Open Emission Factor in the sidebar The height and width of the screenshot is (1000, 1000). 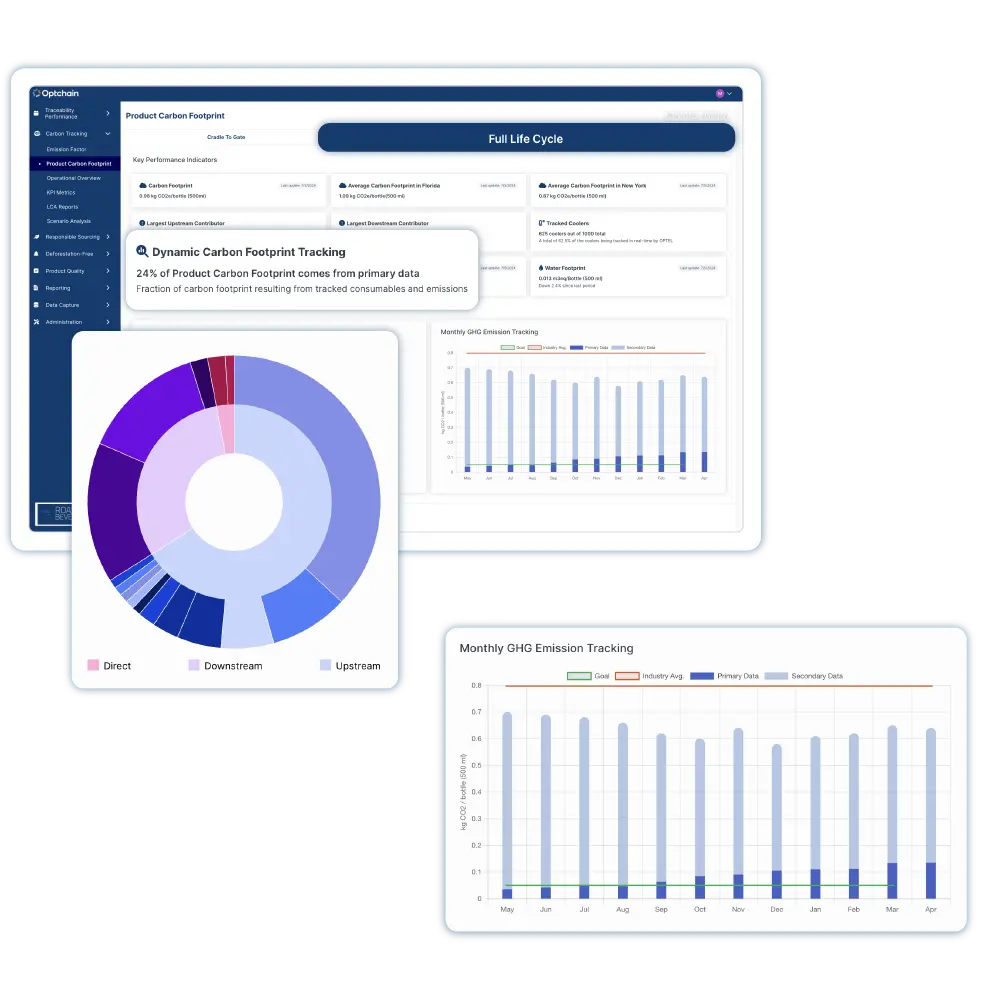tap(66, 149)
